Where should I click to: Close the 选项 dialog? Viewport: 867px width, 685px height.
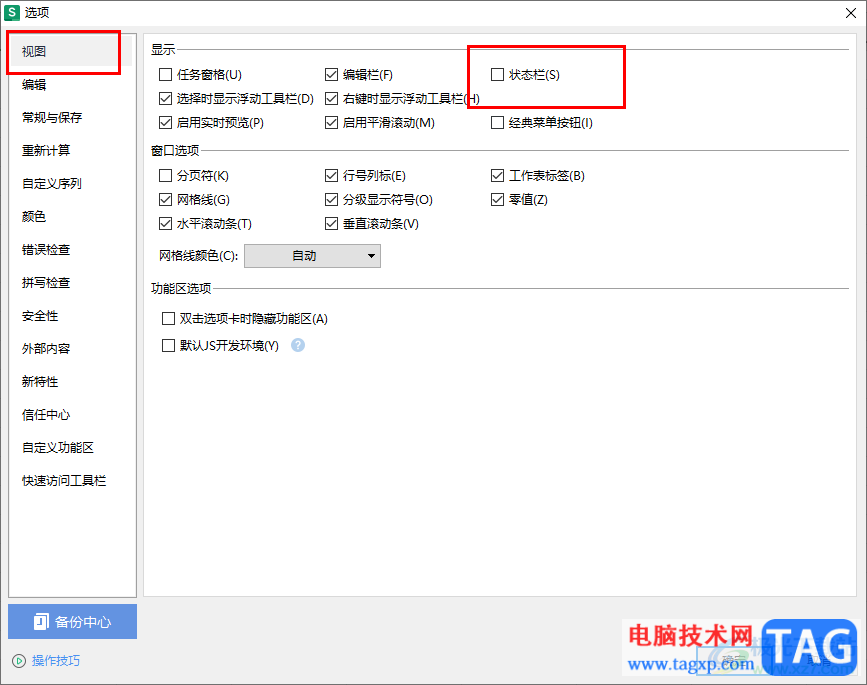[x=851, y=13]
